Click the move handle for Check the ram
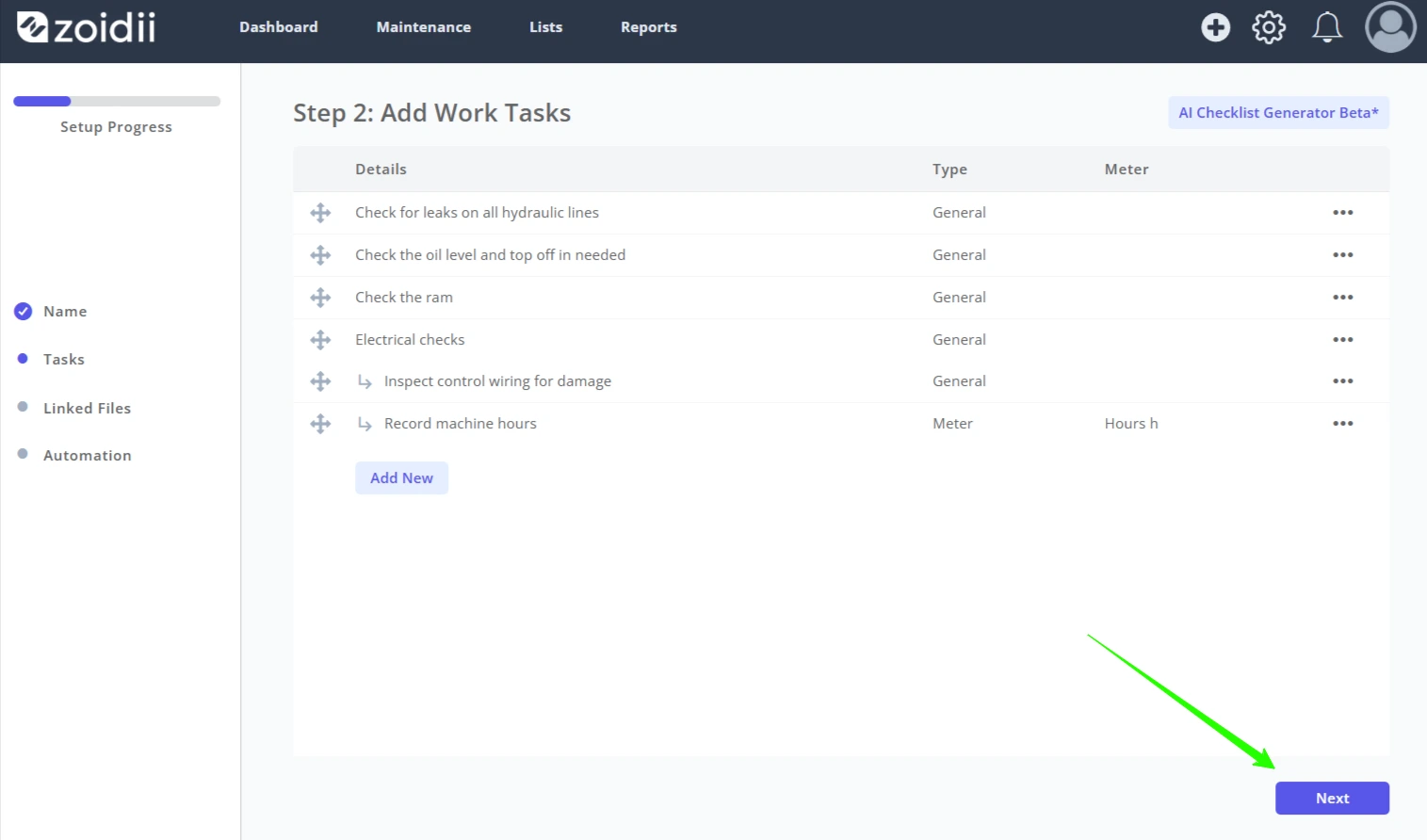The width and height of the screenshot is (1427, 840). [320, 298]
